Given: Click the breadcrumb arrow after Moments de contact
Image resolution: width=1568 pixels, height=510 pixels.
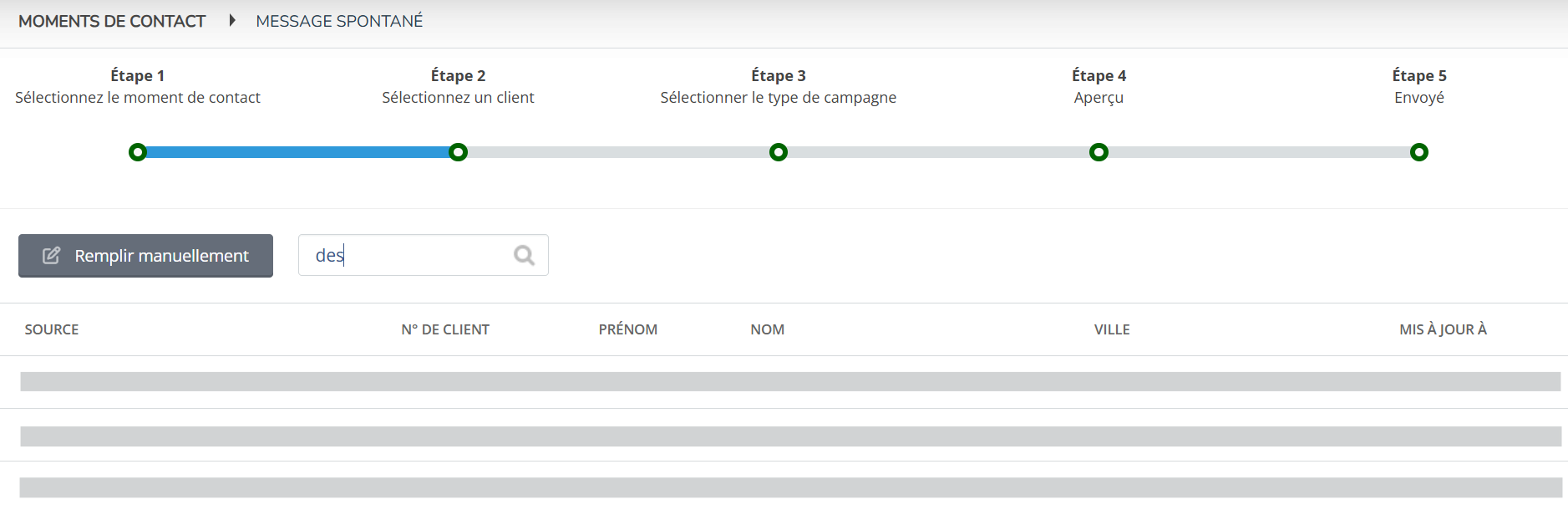Looking at the screenshot, I should 232,20.
